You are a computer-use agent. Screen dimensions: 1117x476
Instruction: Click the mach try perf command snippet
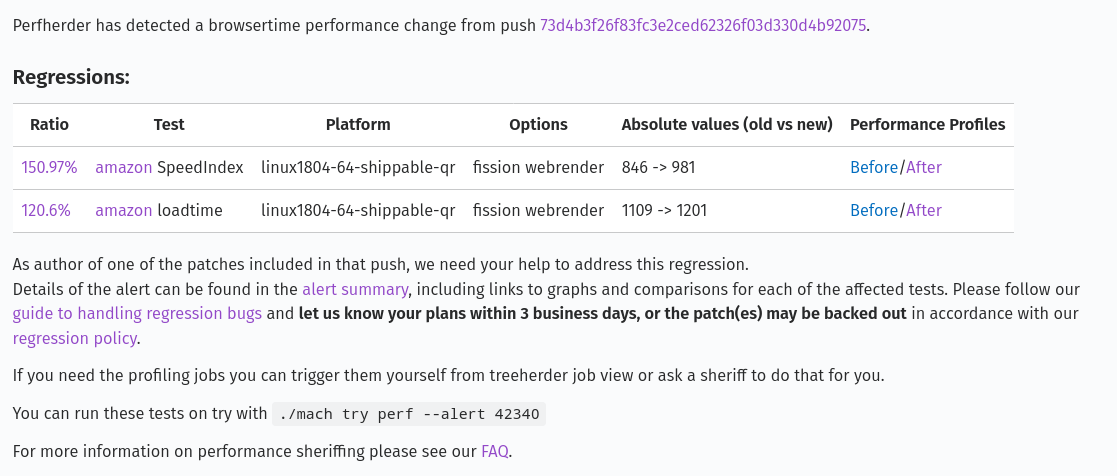pos(409,414)
